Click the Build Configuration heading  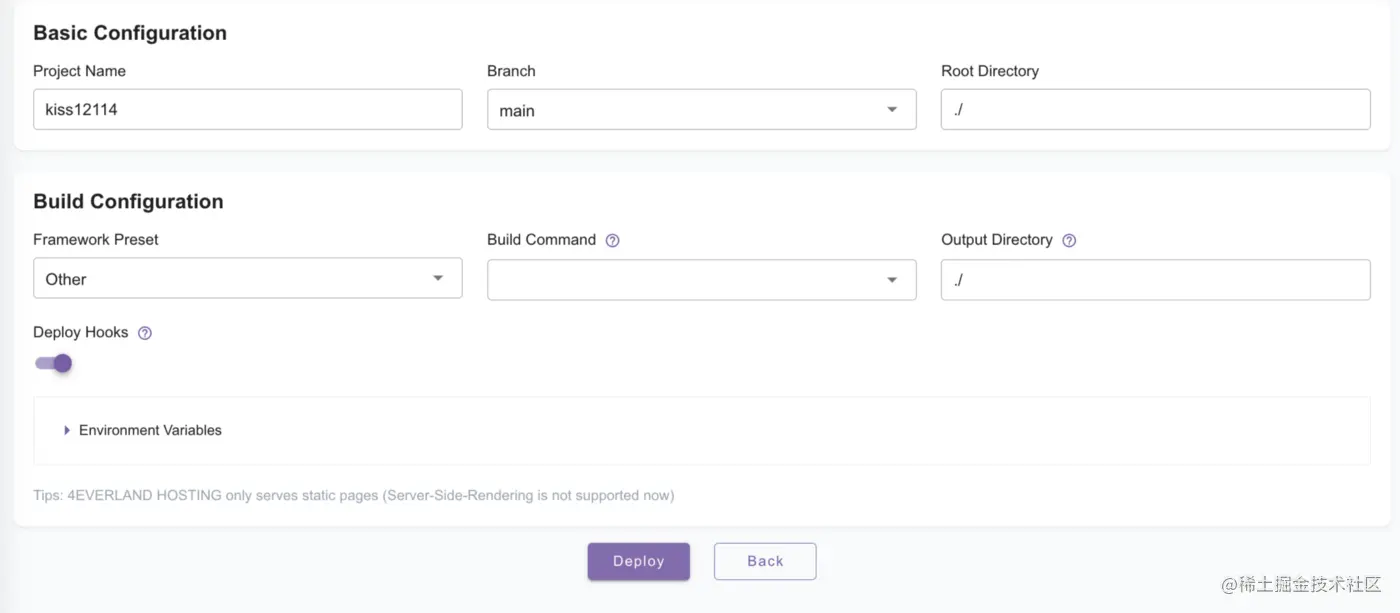pyautogui.click(x=128, y=201)
